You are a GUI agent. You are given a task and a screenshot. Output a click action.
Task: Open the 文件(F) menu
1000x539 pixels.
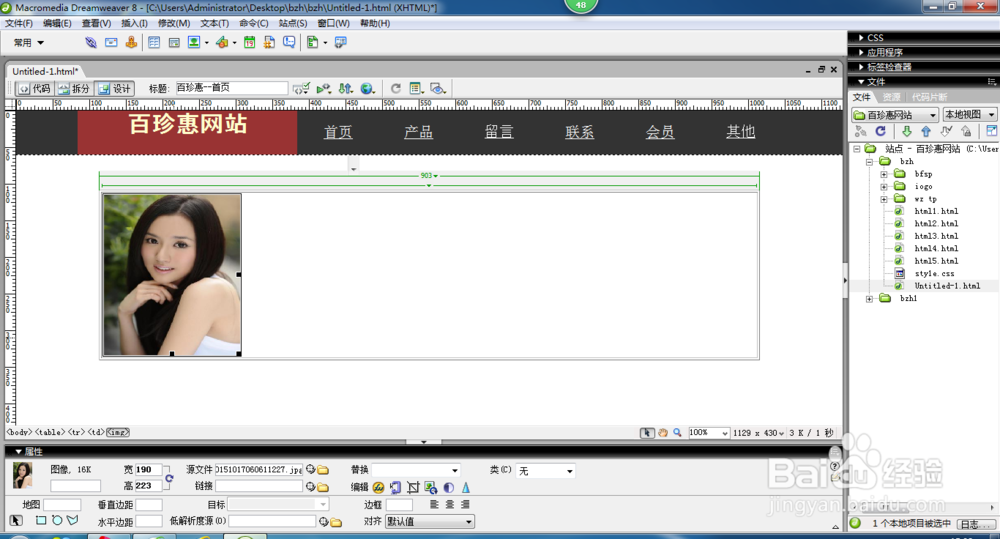(19, 23)
